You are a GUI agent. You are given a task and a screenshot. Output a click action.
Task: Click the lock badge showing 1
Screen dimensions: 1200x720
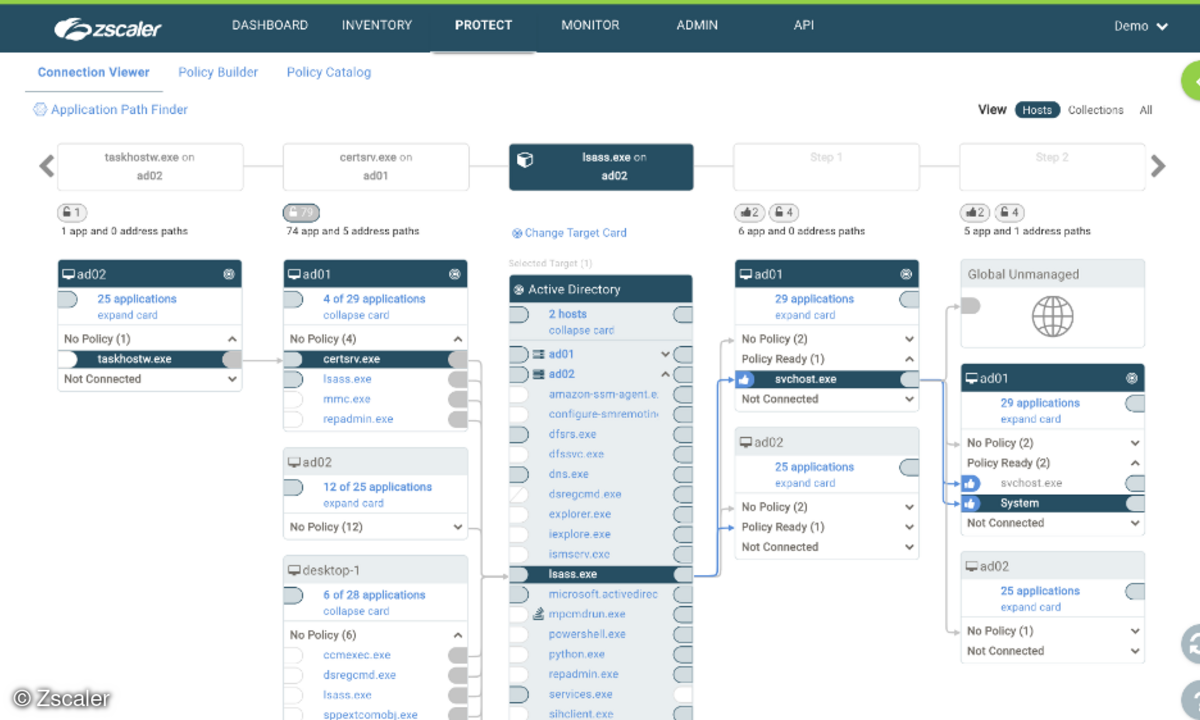click(x=72, y=212)
